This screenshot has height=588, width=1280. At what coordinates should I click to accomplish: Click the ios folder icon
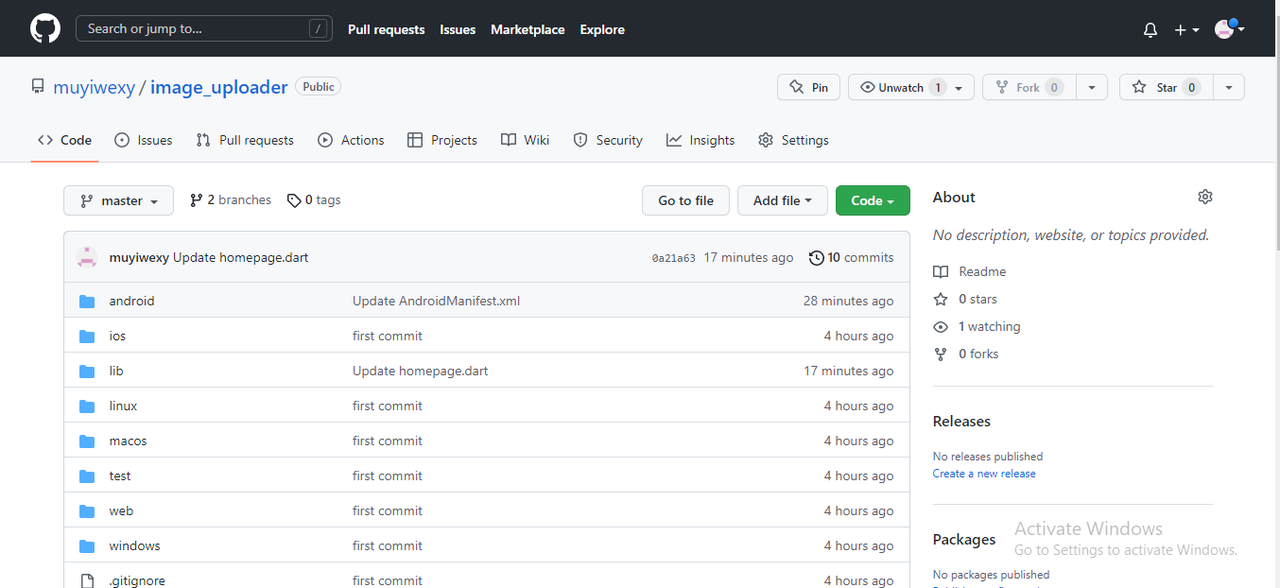tap(87, 336)
